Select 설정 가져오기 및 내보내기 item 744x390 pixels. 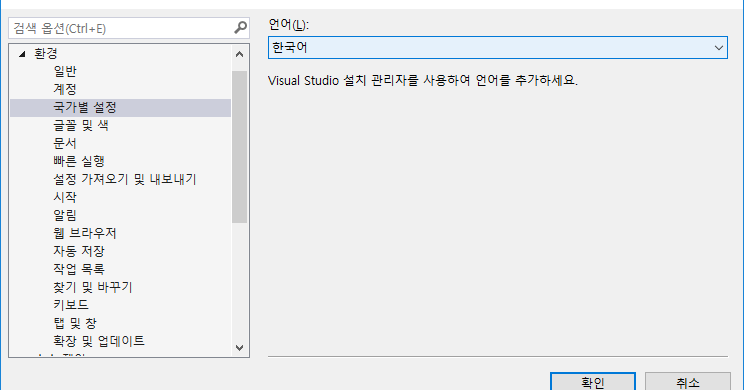(x=125, y=179)
